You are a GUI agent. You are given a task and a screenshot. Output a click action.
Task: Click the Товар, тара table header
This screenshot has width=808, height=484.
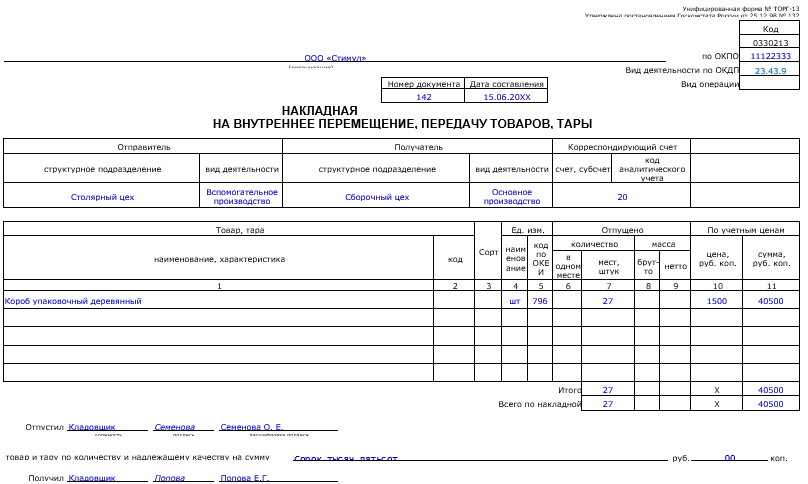(240, 230)
